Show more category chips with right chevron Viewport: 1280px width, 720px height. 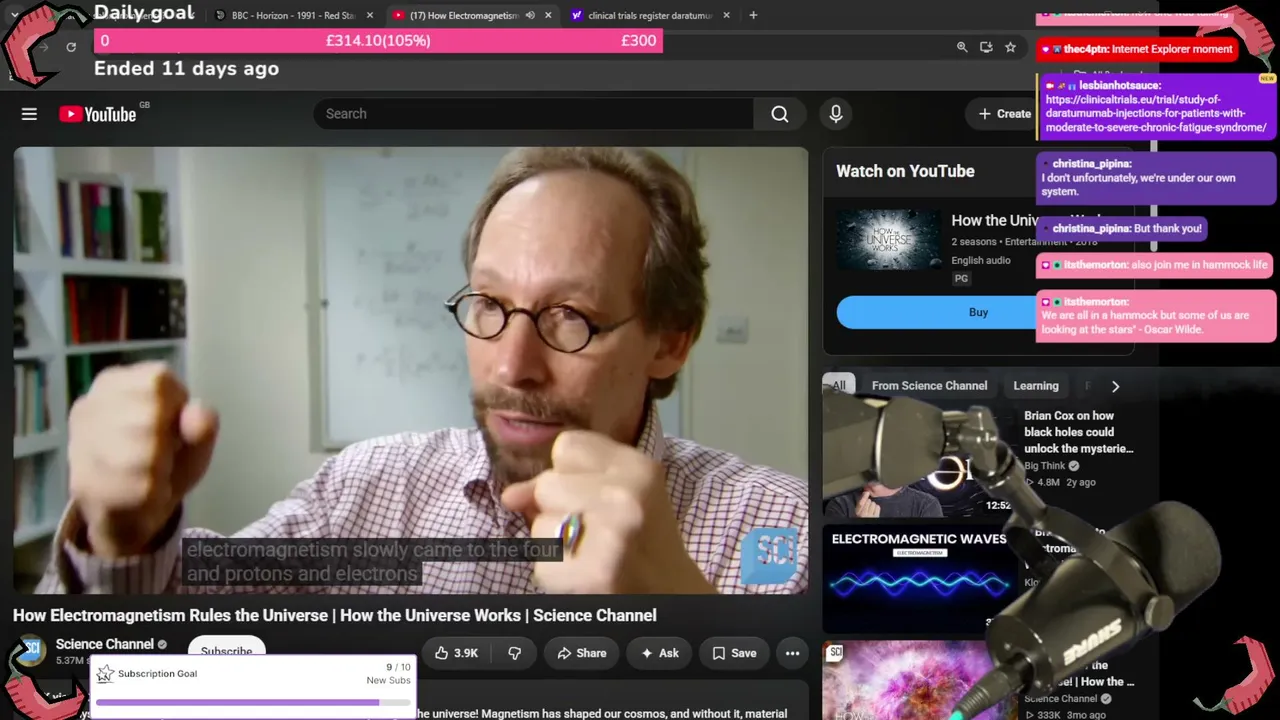point(1115,386)
